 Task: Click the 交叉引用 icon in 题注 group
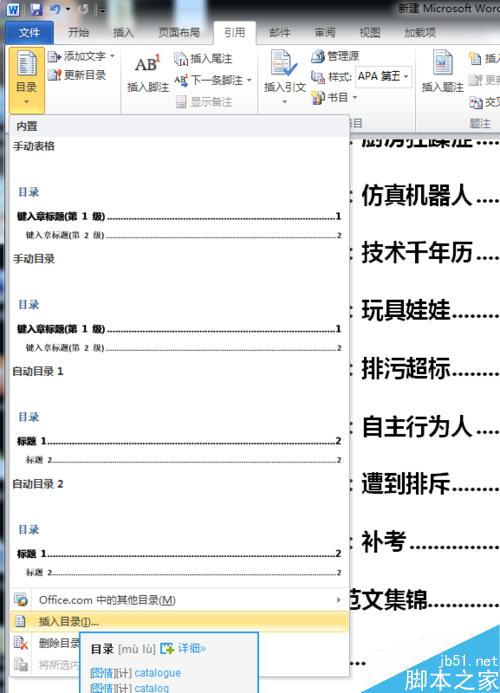(475, 103)
